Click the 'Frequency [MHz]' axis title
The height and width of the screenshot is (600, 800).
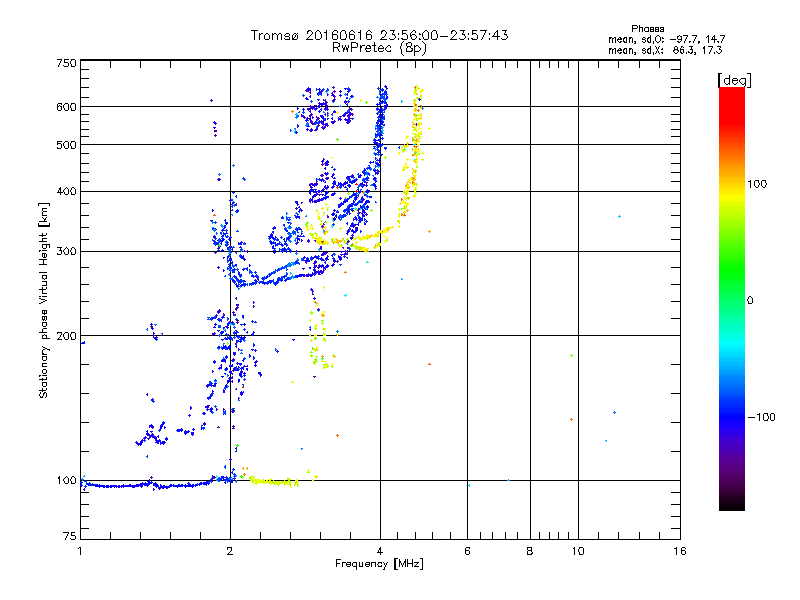(x=379, y=564)
